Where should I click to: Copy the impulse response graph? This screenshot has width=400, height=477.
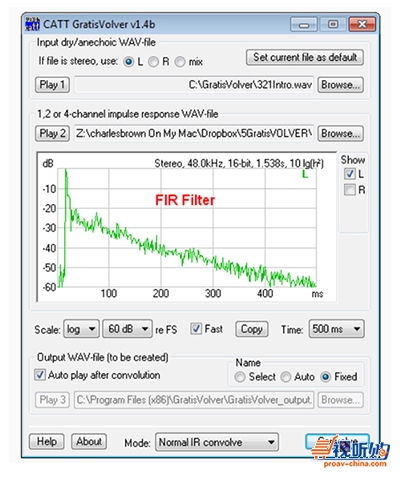click(252, 329)
